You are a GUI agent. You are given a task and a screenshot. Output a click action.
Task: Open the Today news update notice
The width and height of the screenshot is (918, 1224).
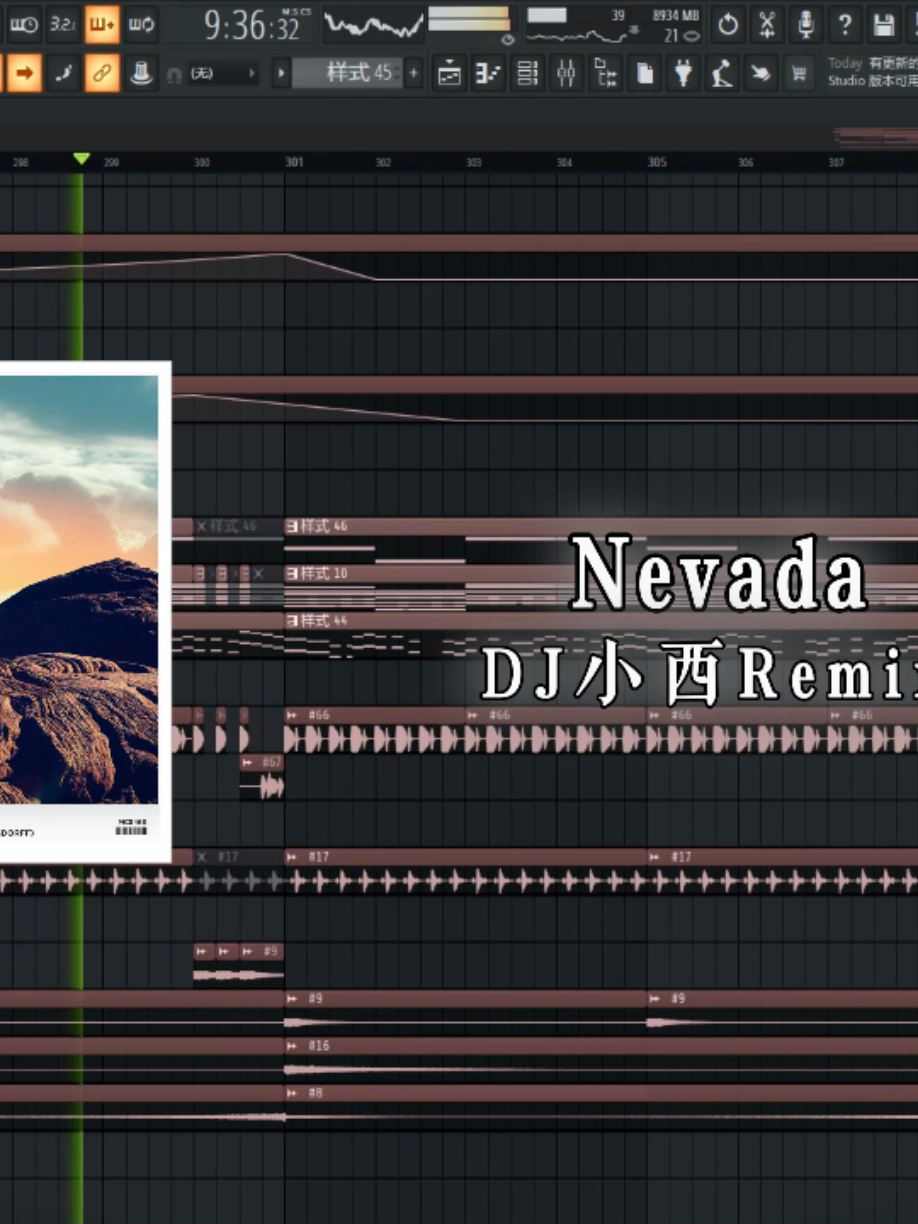pos(871,72)
